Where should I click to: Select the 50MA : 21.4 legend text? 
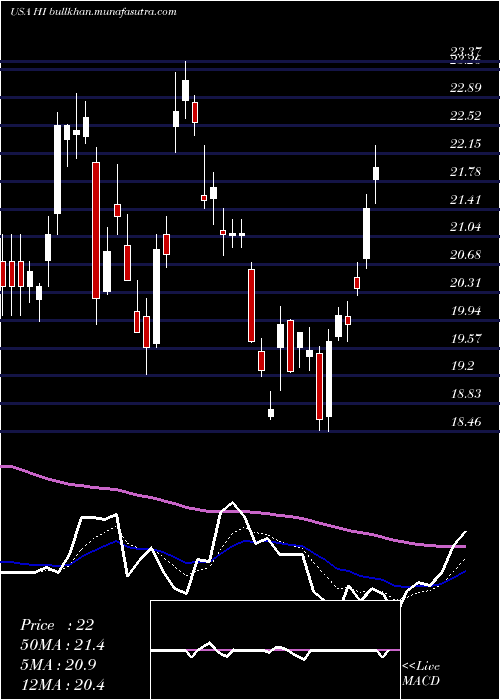[x=62, y=645]
